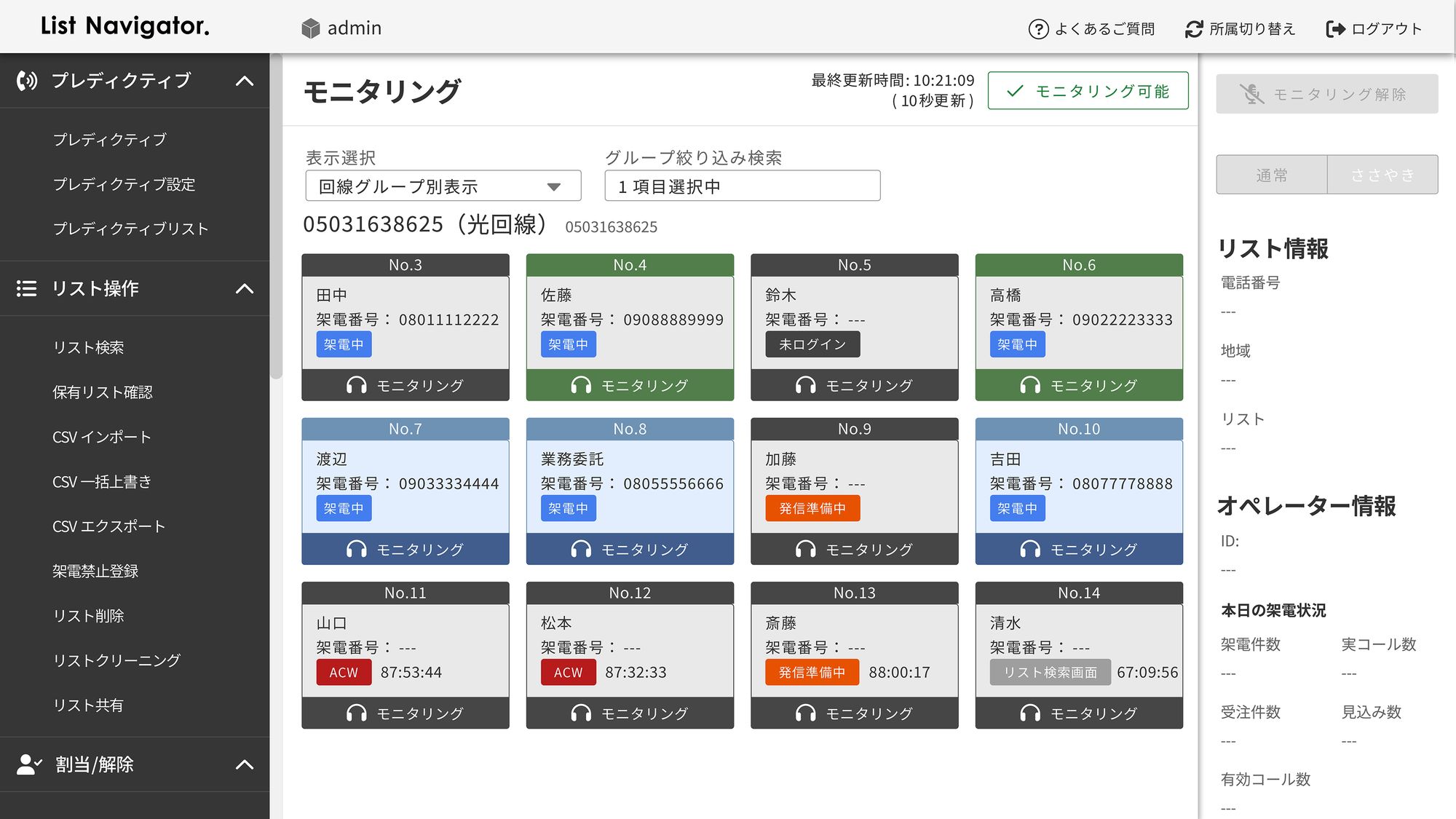Click phone number 08077778888 on 吉田 card
Screen dimensions: 1456x819
click(x=1123, y=483)
